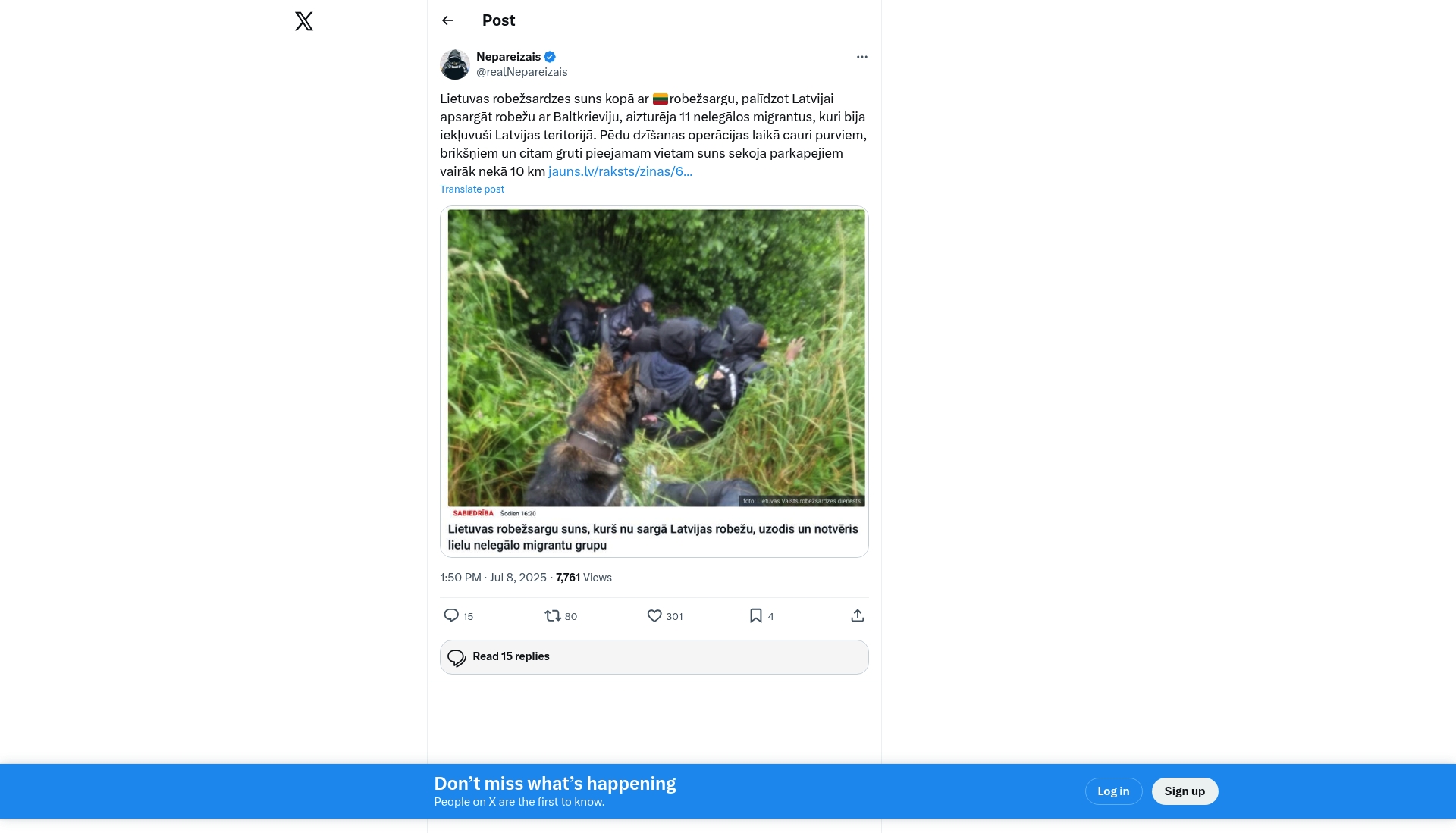Open Nepareizais profile avatar
1456x833 pixels.
coord(455,64)
